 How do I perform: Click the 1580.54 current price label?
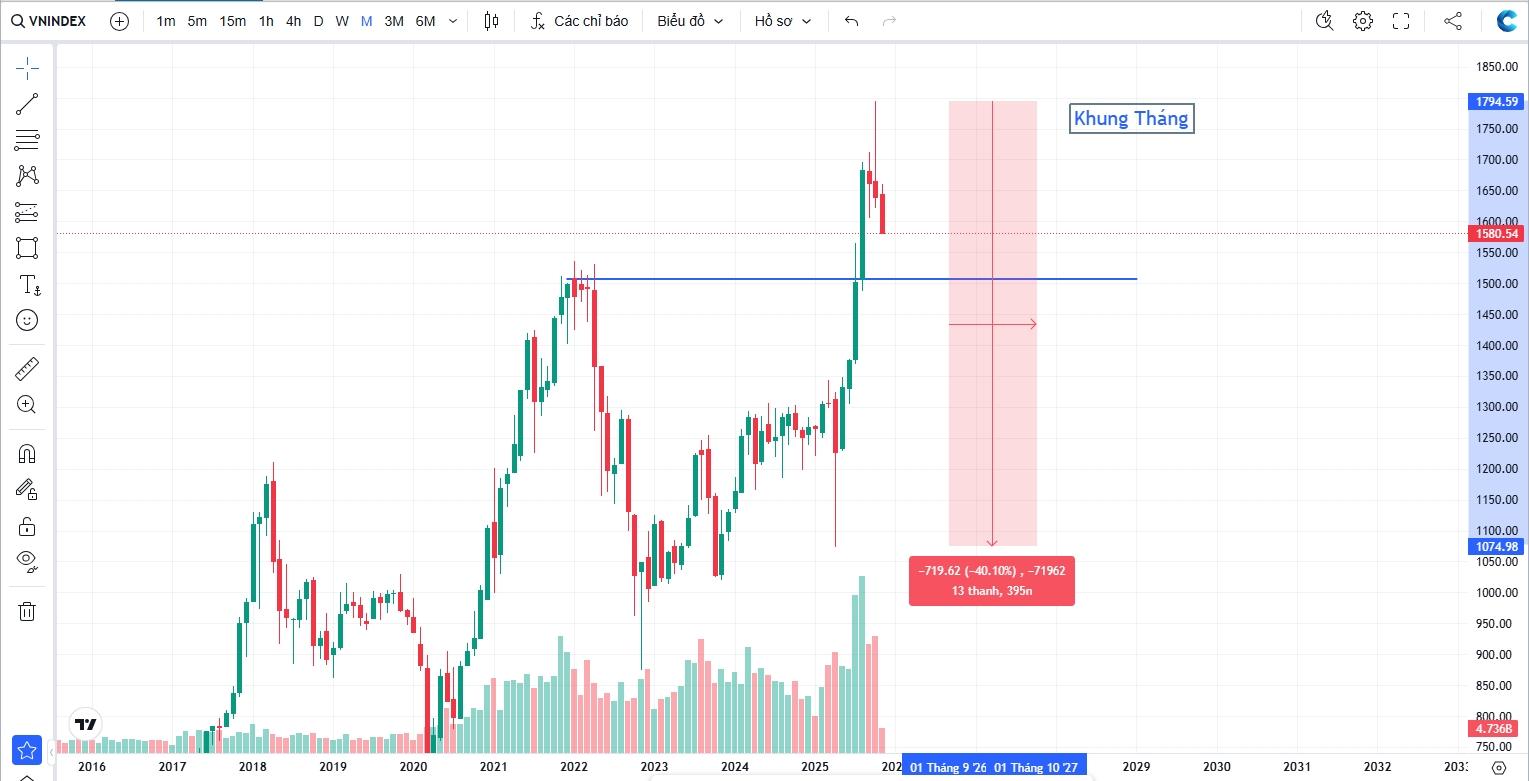click(1495, 234)
